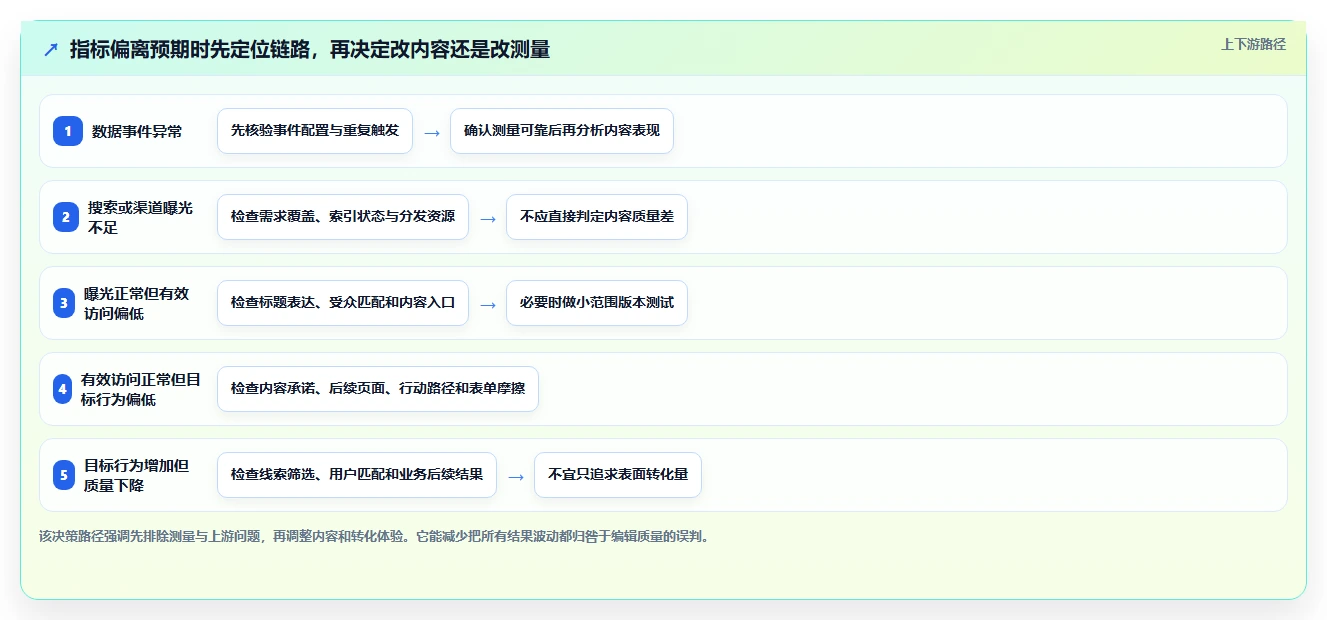The width and height of the screenshot is (1327, 620).
Task: Select step badge number 3
Action: (64, 303)
